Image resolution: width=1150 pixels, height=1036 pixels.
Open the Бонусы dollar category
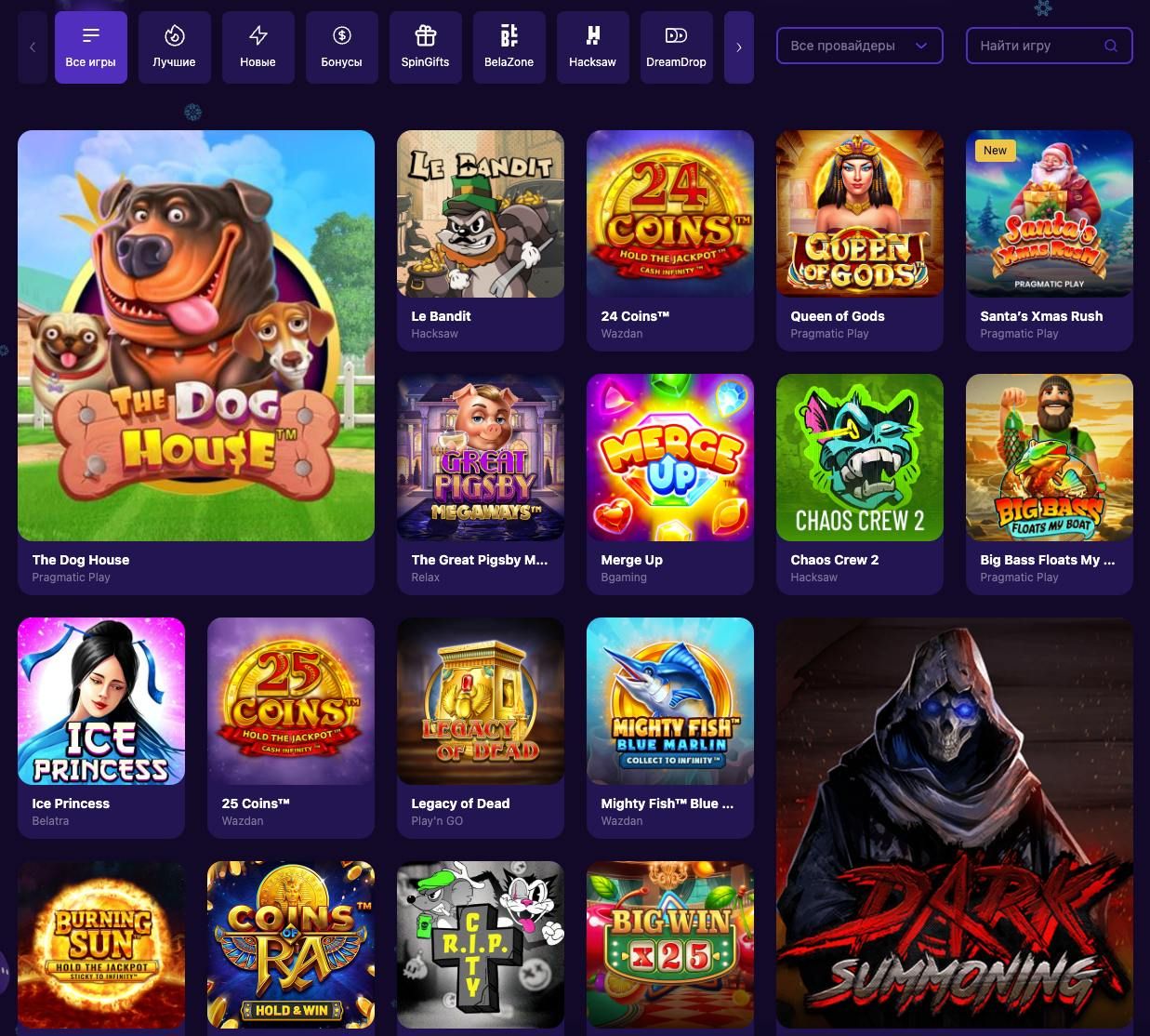pos(342,47)
